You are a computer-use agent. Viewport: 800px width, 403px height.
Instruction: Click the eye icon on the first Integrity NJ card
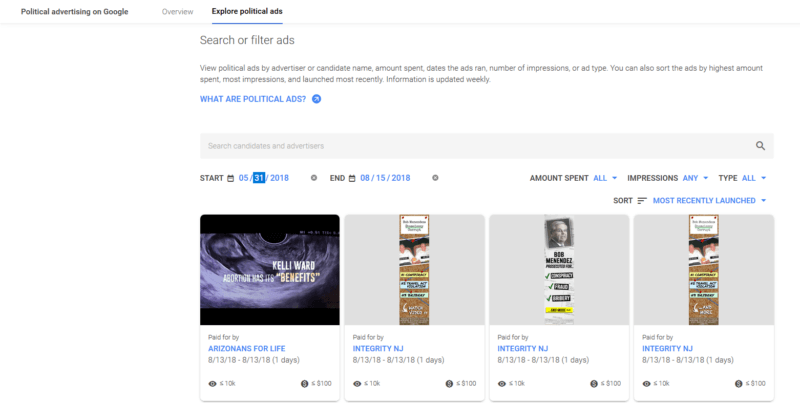pos(357,384)
